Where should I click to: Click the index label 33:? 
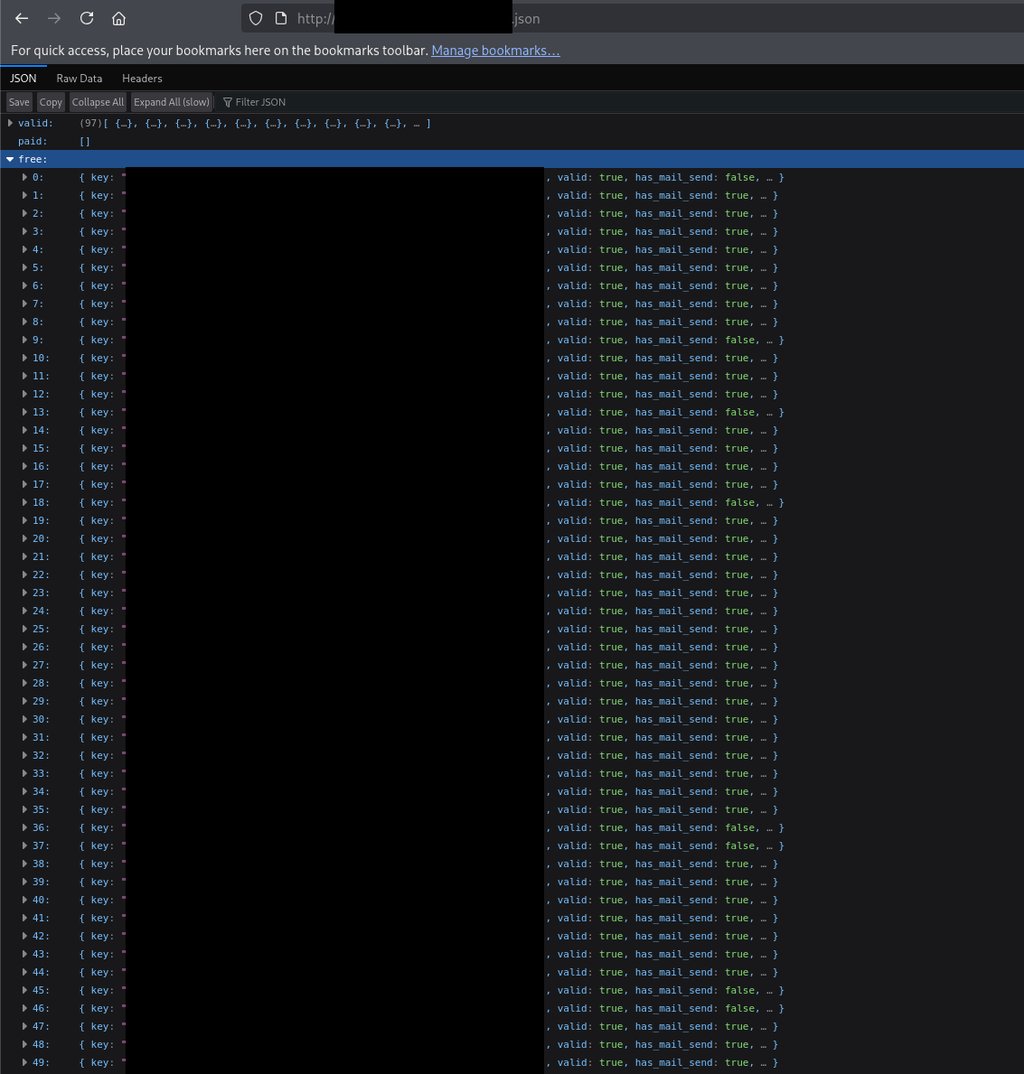(40, 774)
